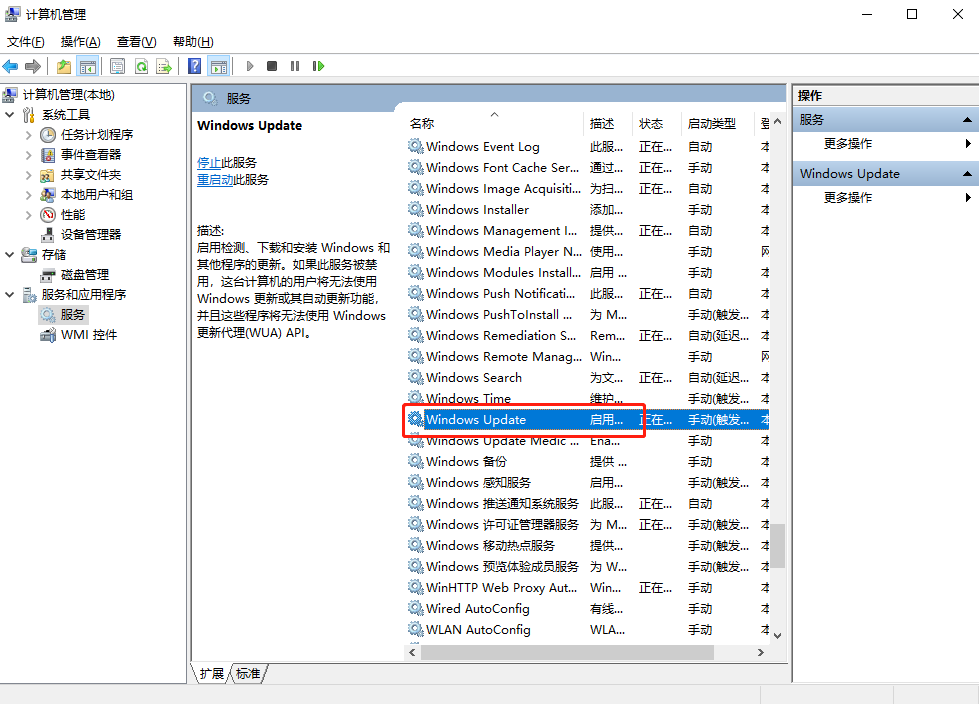Select the Windows Time service
979x704 pixels.
[x=468, y=398]
